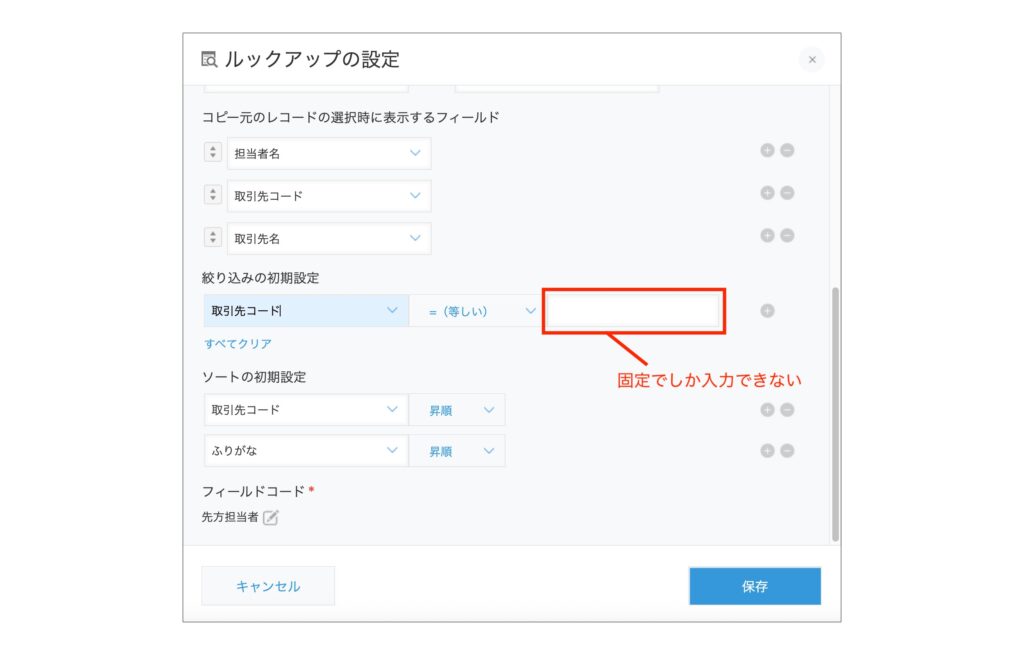The image size is (1024, 655).
Task: Change 昇順 order for 取引先コード sort
Action: coord(457,410)
